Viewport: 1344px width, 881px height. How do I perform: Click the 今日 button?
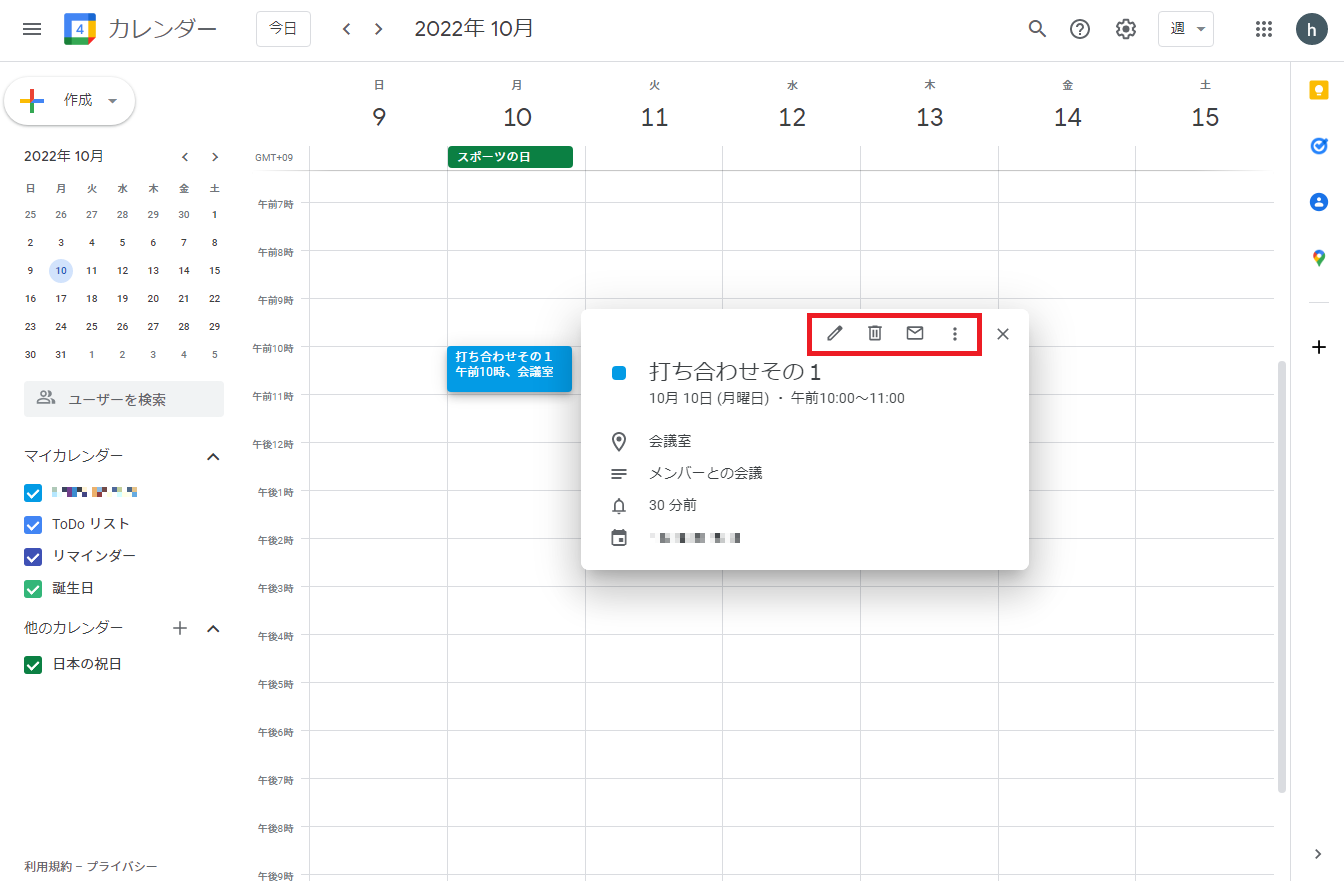pos(283,29)
